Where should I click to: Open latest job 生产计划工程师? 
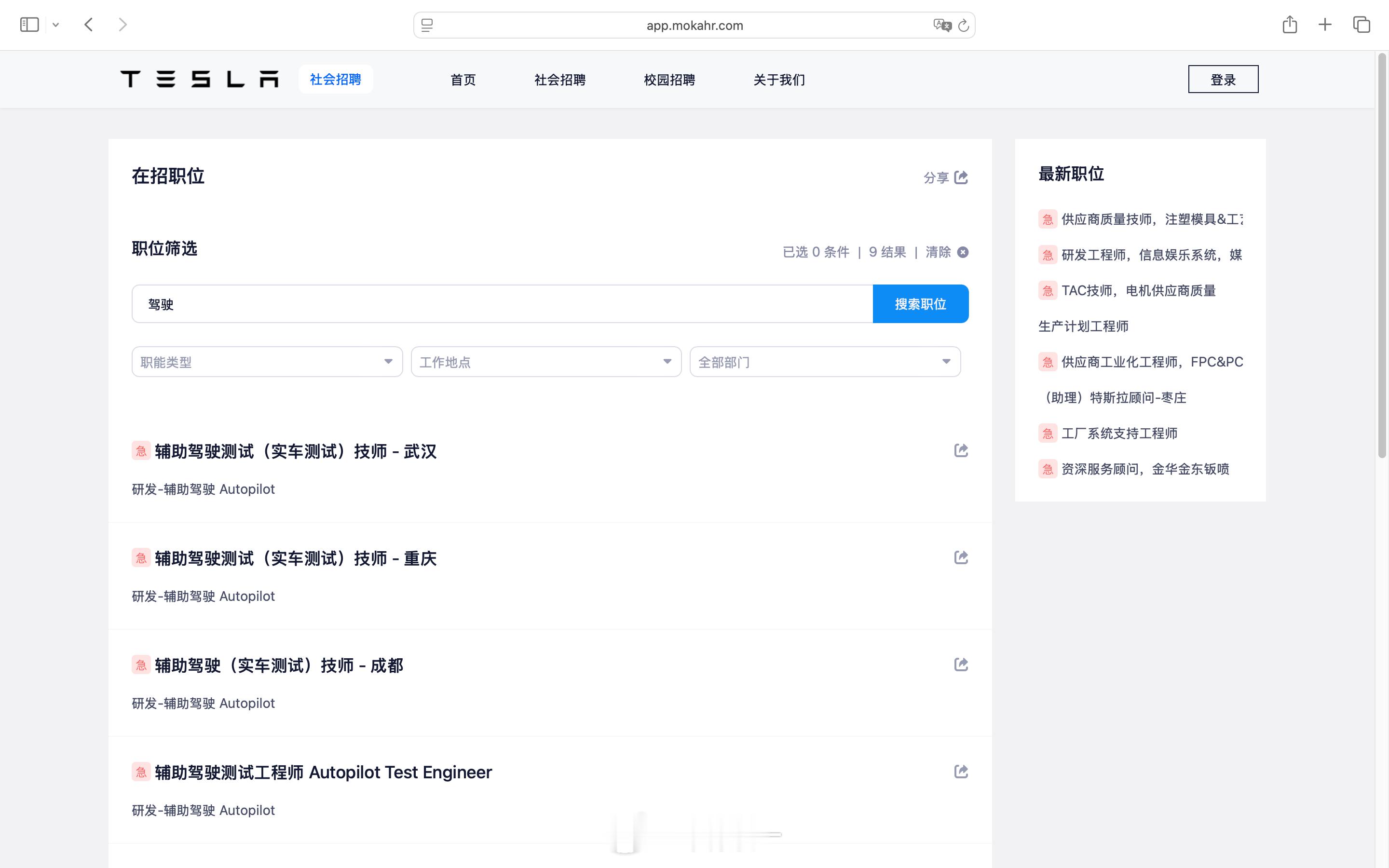1083,326
